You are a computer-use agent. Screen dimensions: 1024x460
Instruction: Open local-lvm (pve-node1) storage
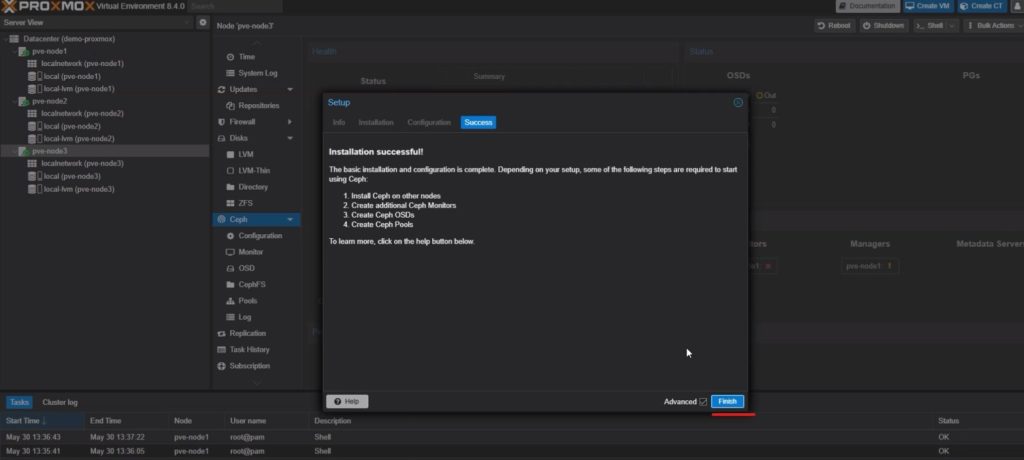pos(79,88)
